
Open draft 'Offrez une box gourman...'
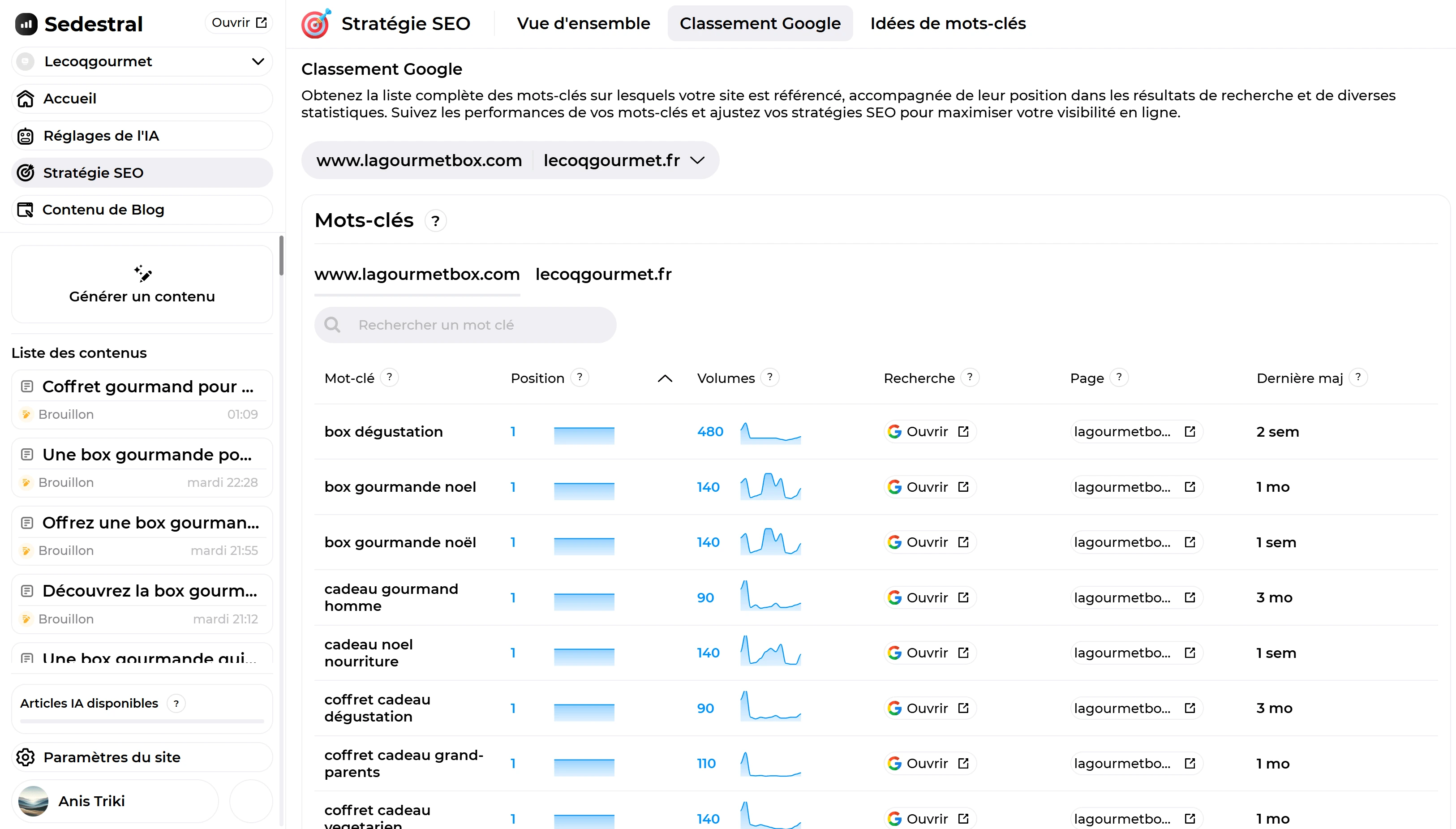click(x=142, y=536)
